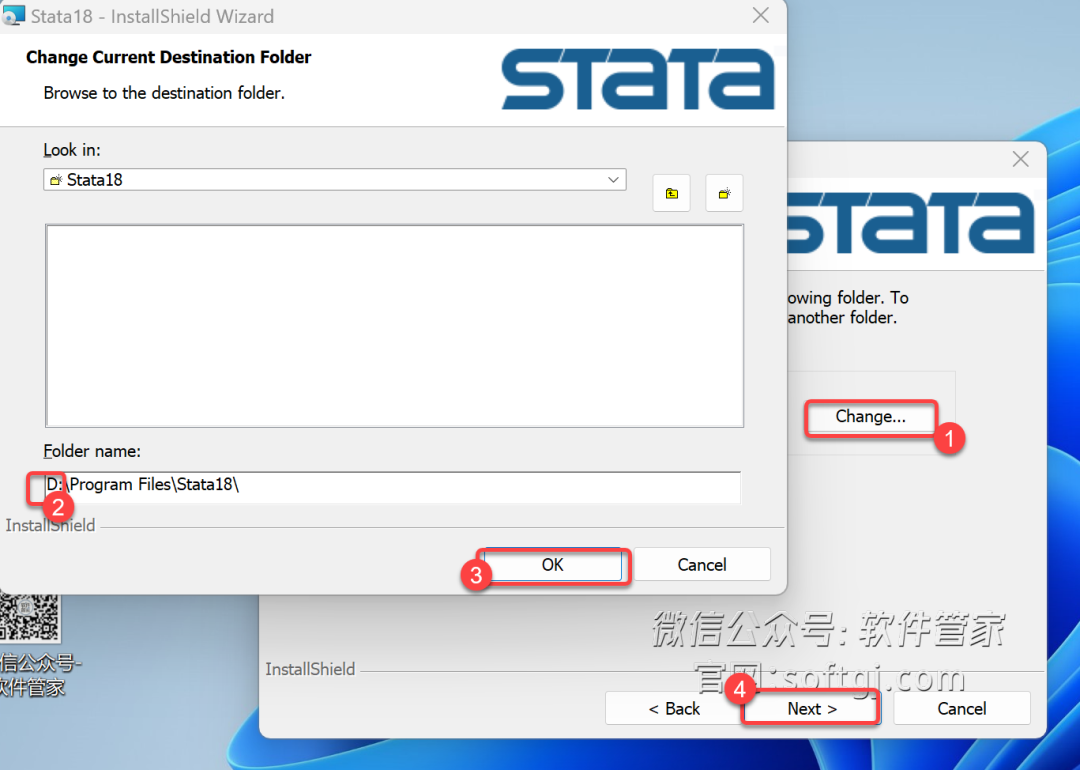Click the Stata logo in the back dialog
Screen dimensions: 1080x770
coord(911,222)
